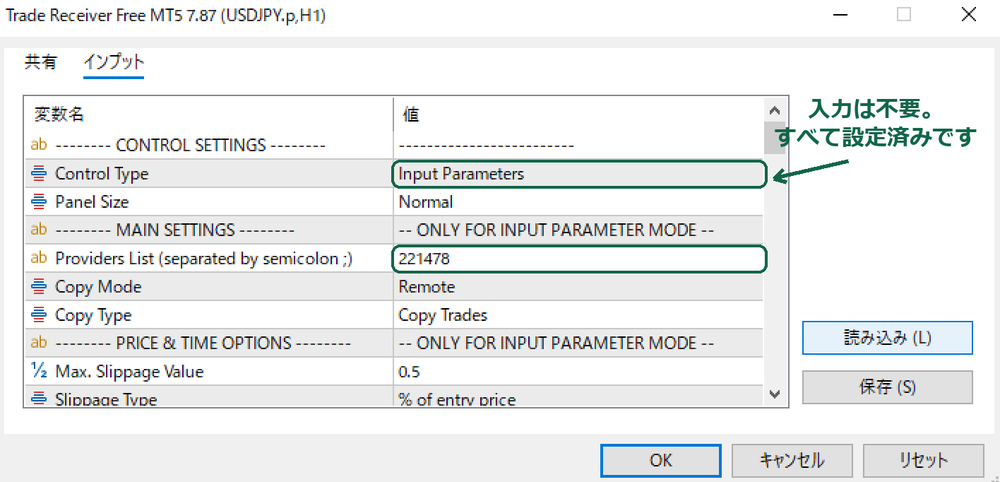Click the enum icon beside Slippage Type
1000x482 pixels.
39,398
